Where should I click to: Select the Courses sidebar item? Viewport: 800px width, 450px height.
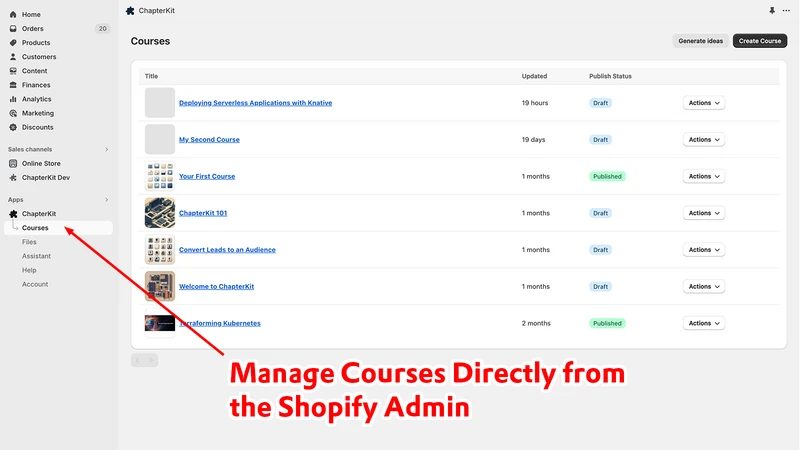[58, 228]
